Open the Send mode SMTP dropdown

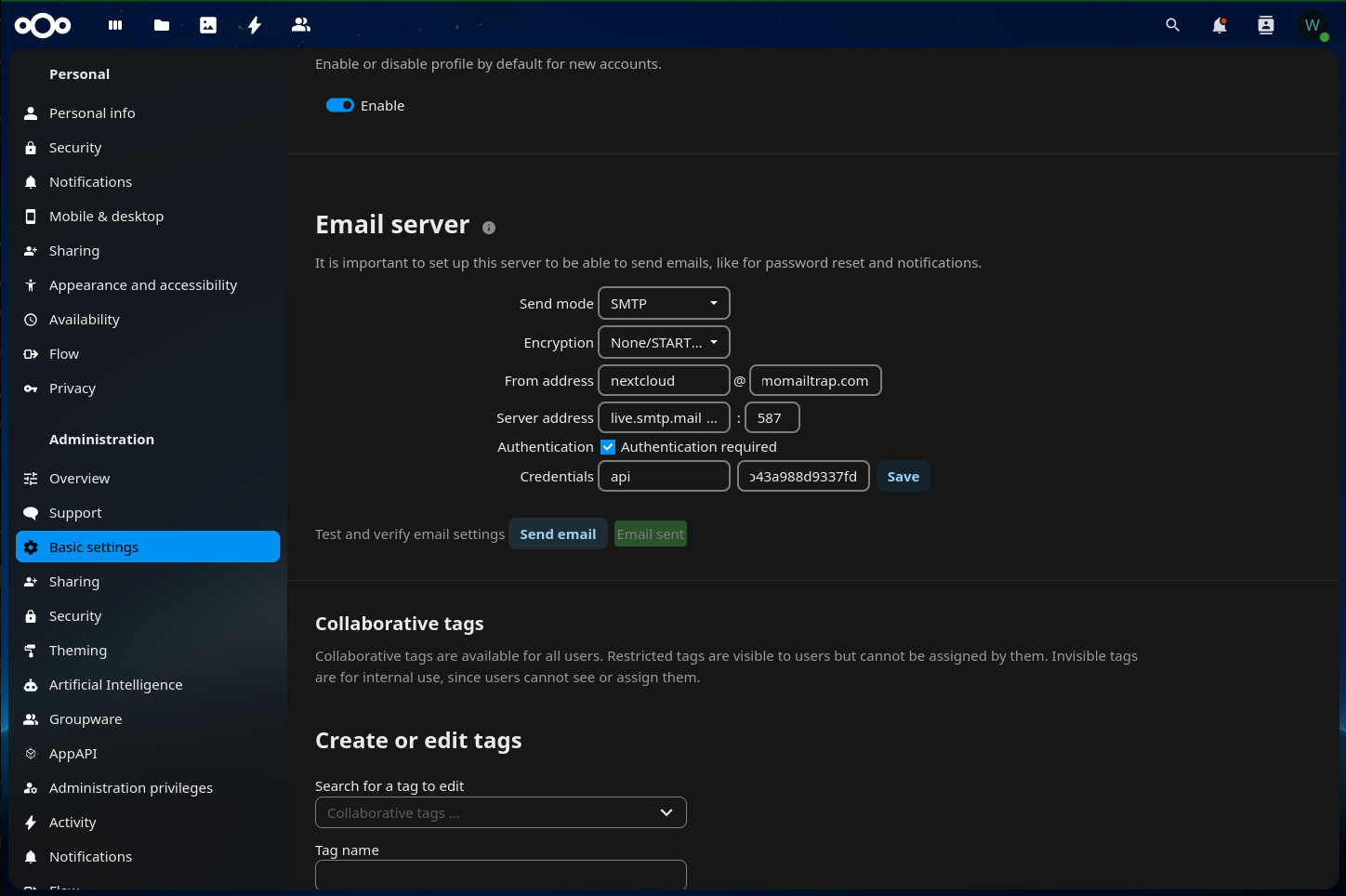(x=664, y=304)
